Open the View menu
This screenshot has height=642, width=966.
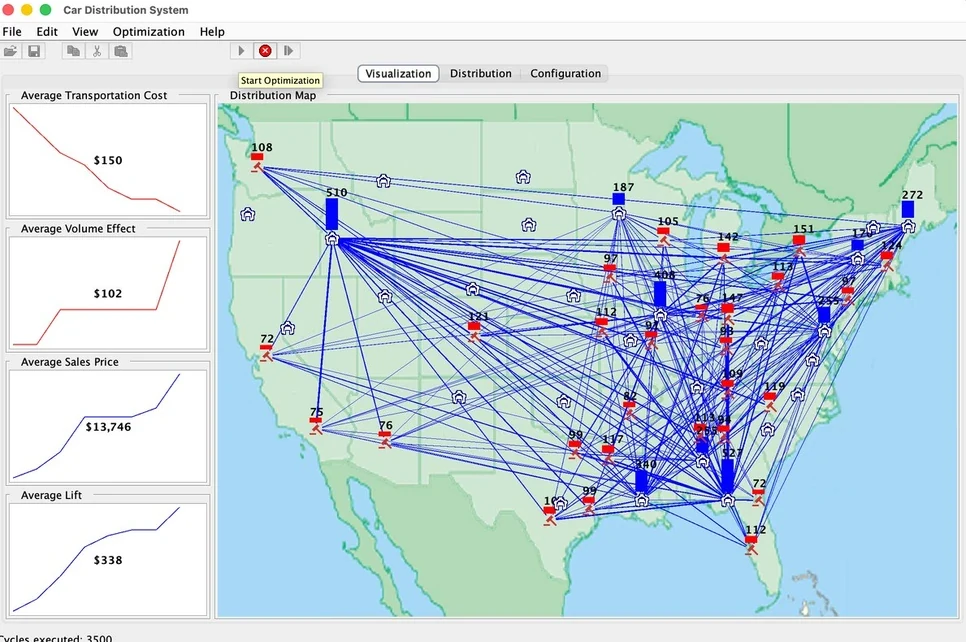tap(85, 31)
